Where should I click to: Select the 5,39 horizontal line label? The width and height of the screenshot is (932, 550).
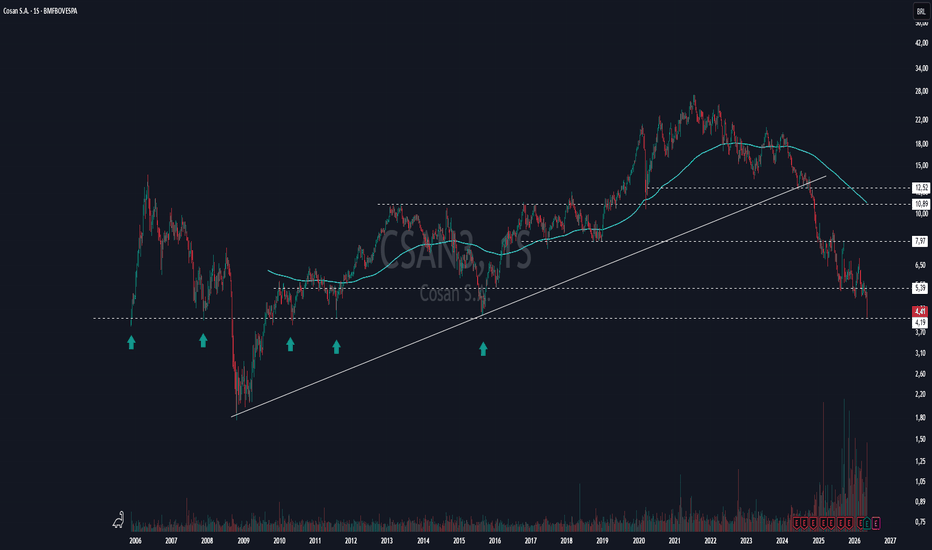point(921,288)
